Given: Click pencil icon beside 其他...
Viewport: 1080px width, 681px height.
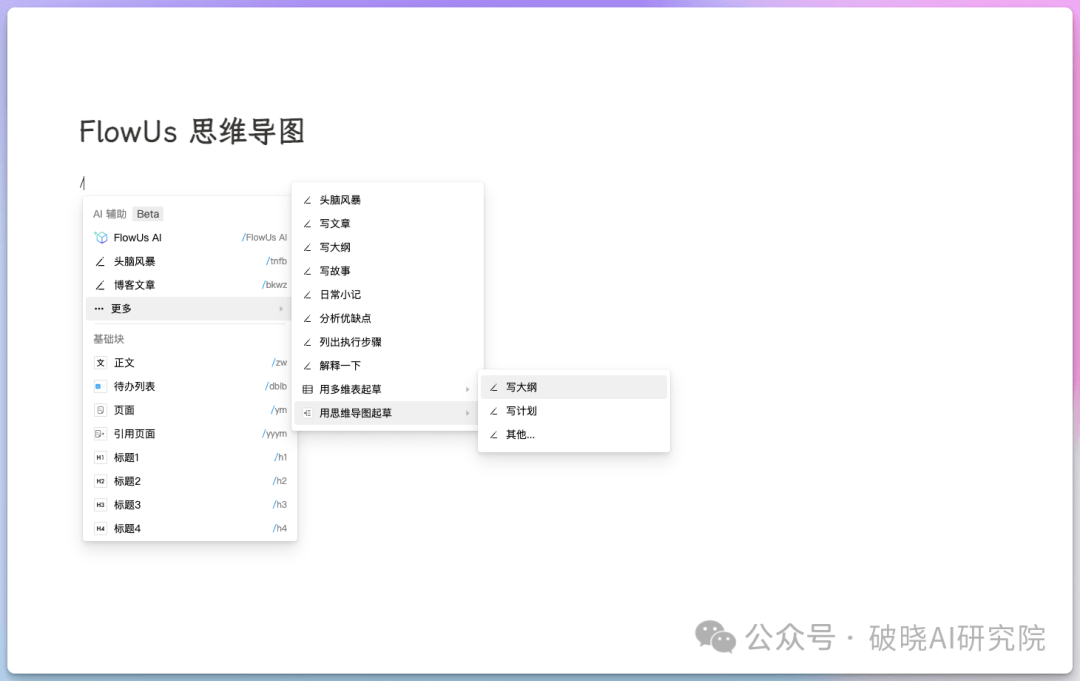Looking at the screenshot, I should (494, 434).
